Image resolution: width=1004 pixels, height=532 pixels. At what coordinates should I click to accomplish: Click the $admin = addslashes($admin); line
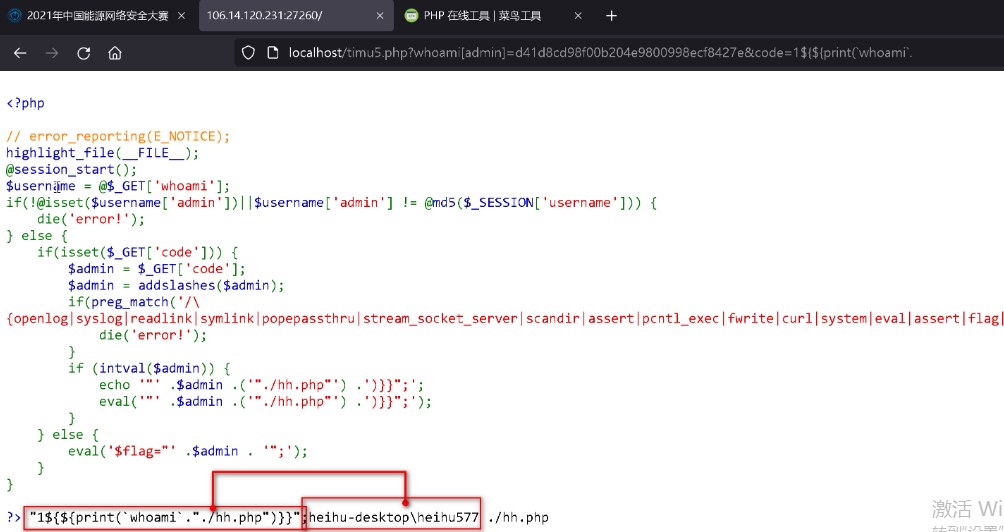point(176,286)
